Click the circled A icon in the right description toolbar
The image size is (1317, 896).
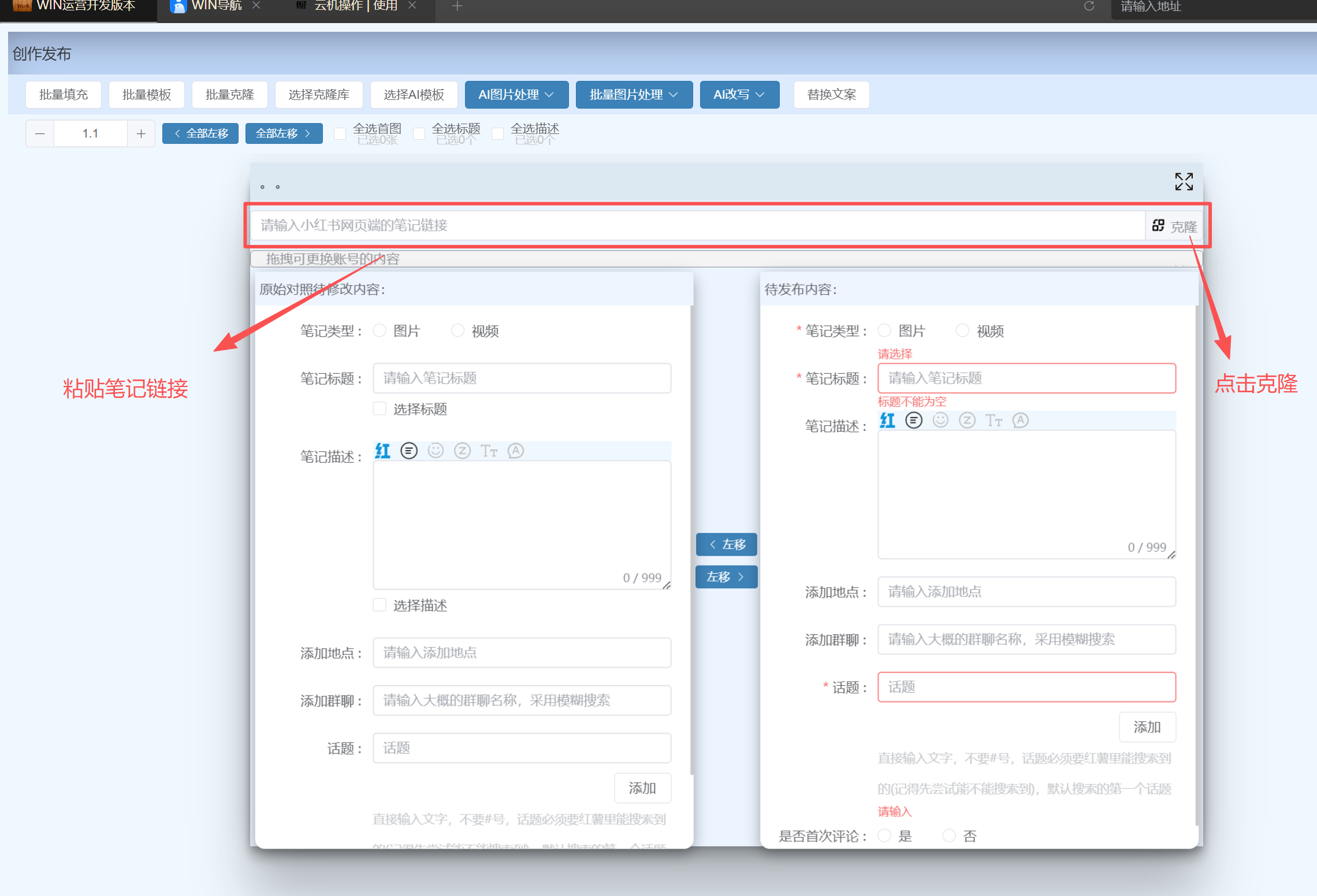pos(1021,421)
